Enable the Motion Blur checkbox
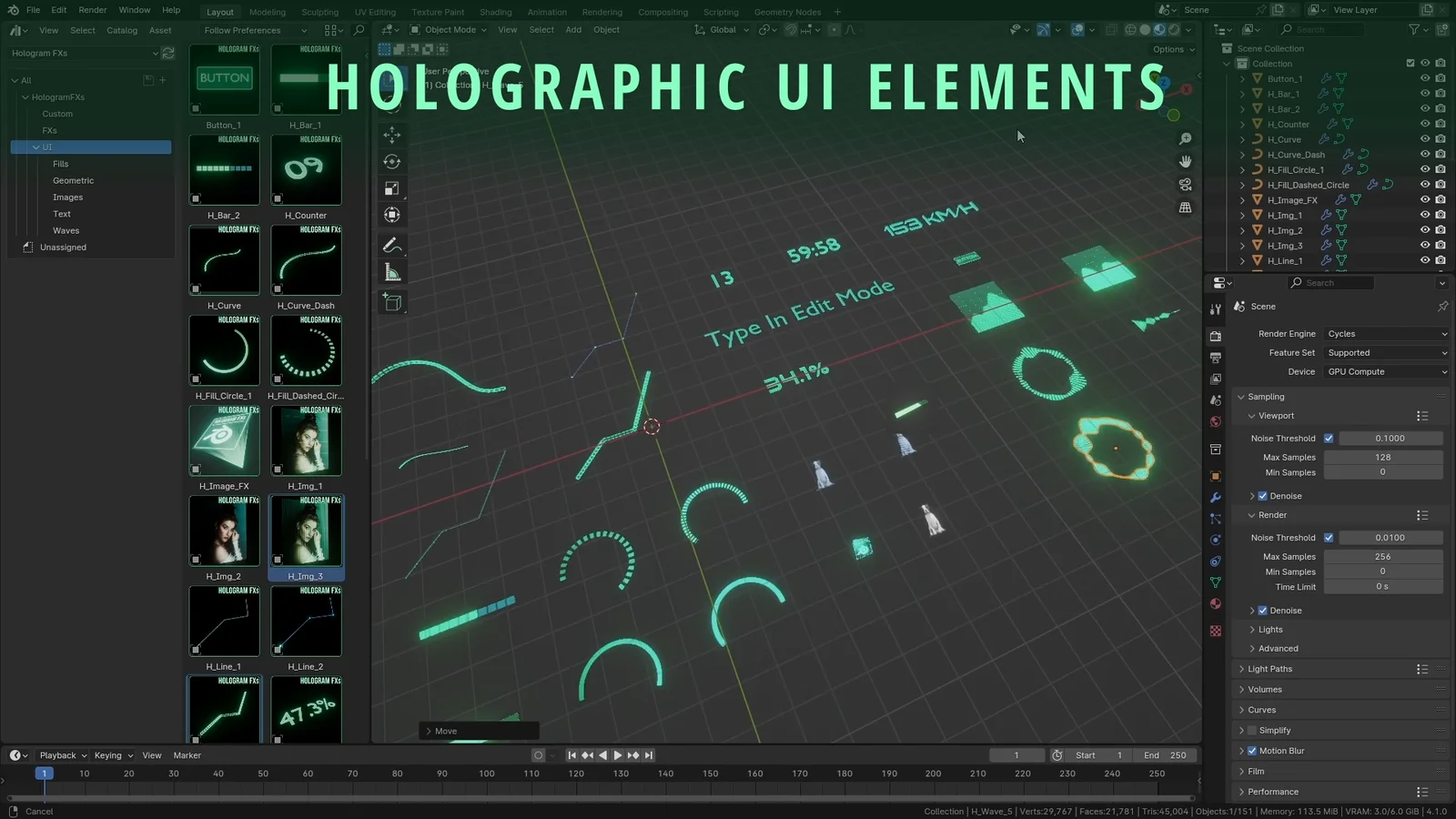Viewport: 1456px width, 819px height. coord(1253,751)
